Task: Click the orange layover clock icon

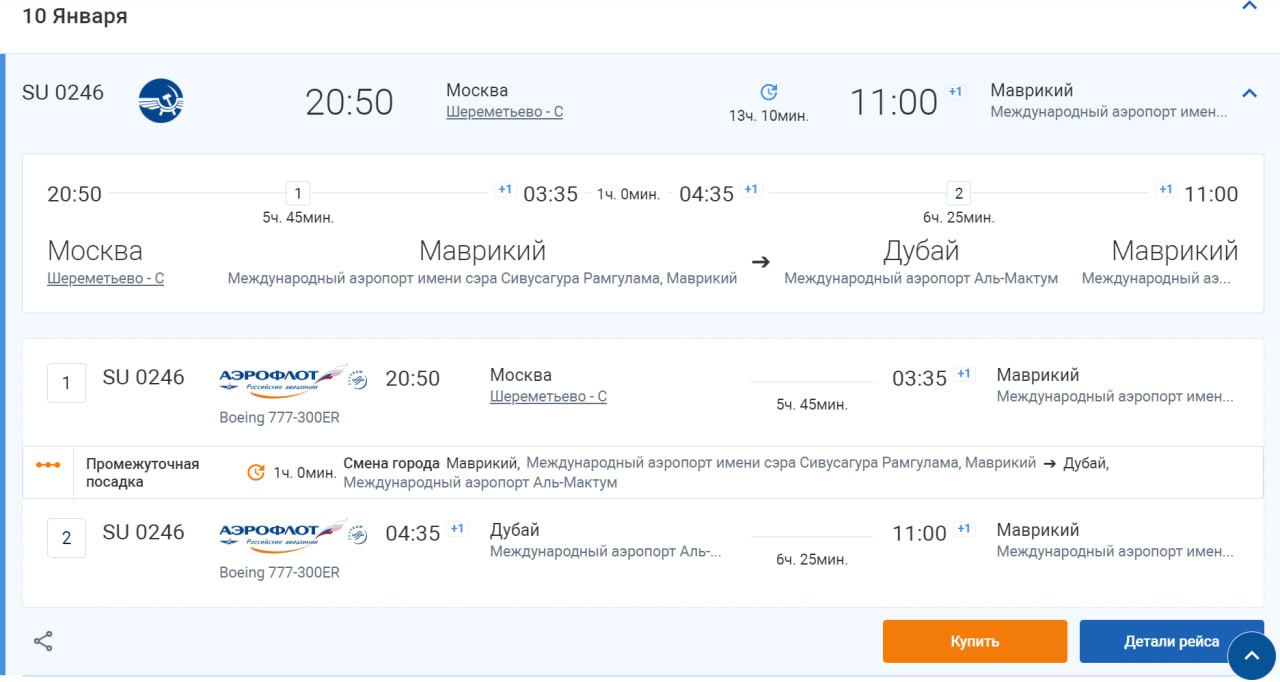Action: click(256, 472)
